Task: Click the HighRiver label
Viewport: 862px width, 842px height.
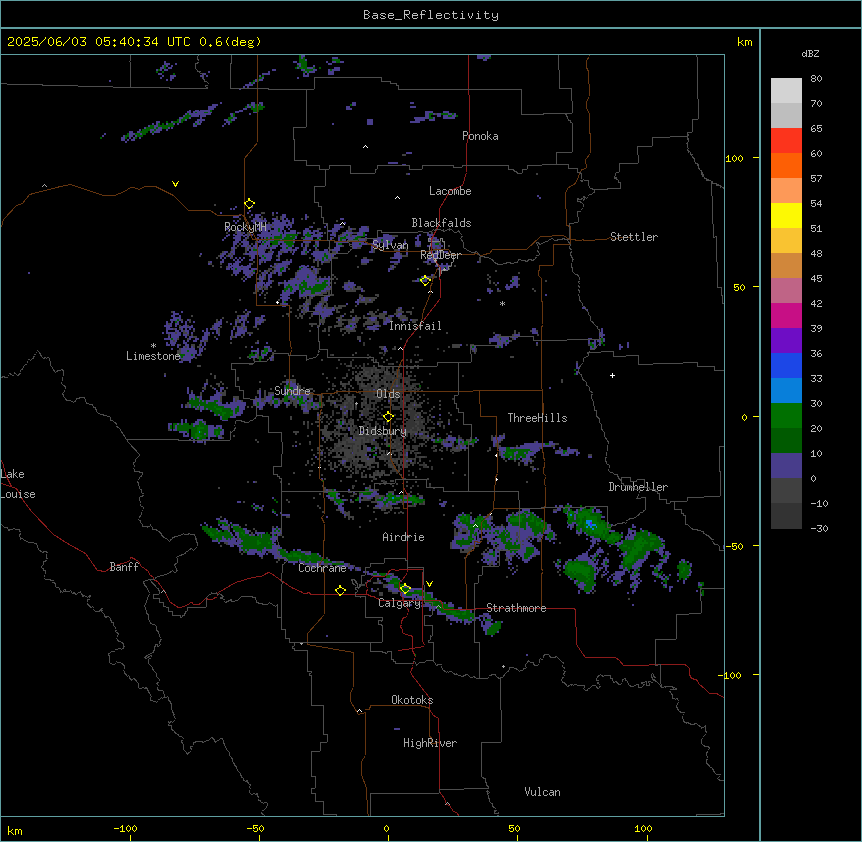Action: coord(430,743)
